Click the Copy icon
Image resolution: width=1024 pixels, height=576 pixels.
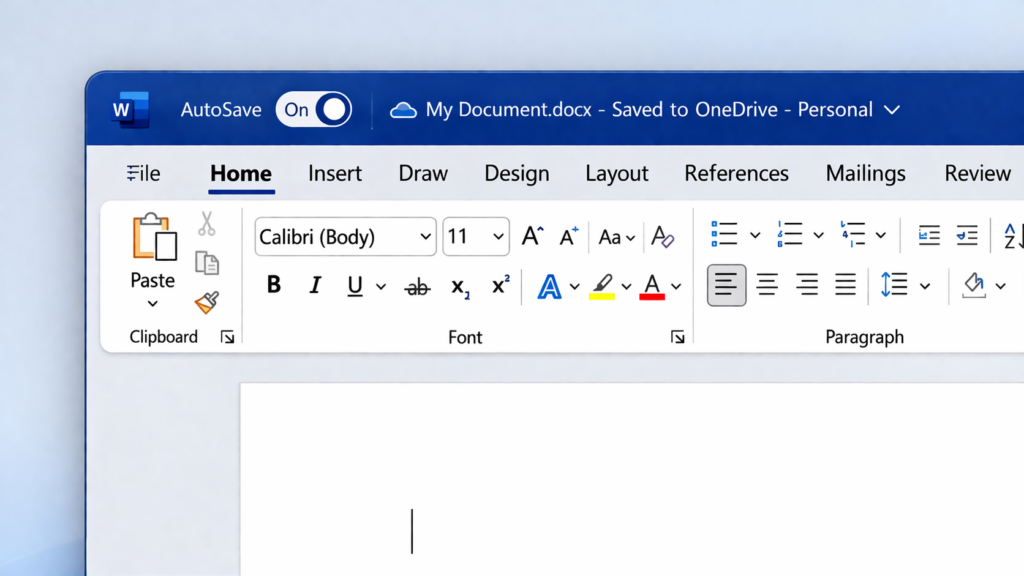[207, 263]
